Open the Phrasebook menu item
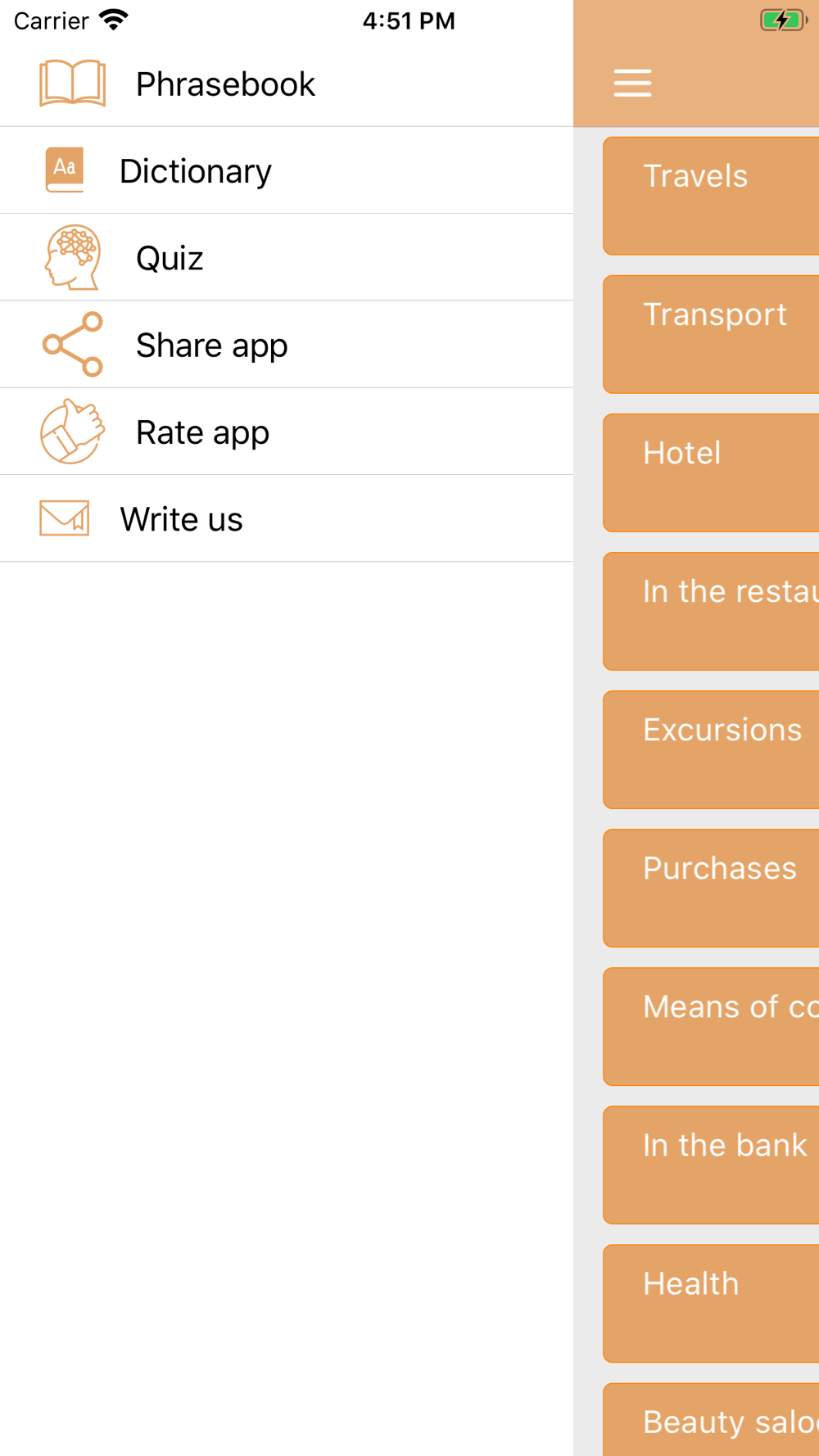This screenshot has width=819, height=1456. tap(225, 84)
